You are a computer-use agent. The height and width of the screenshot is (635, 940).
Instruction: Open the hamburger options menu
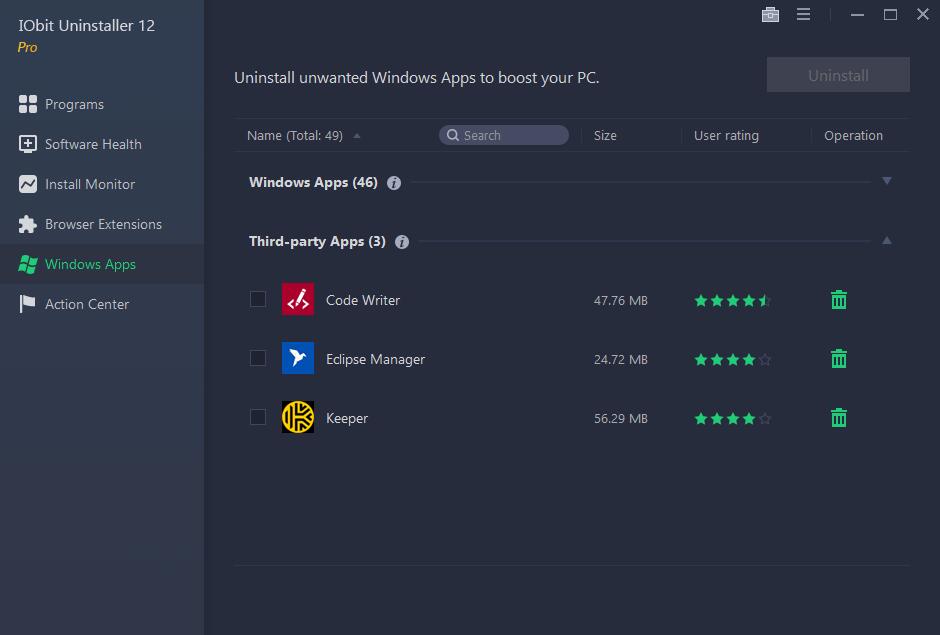803,15
